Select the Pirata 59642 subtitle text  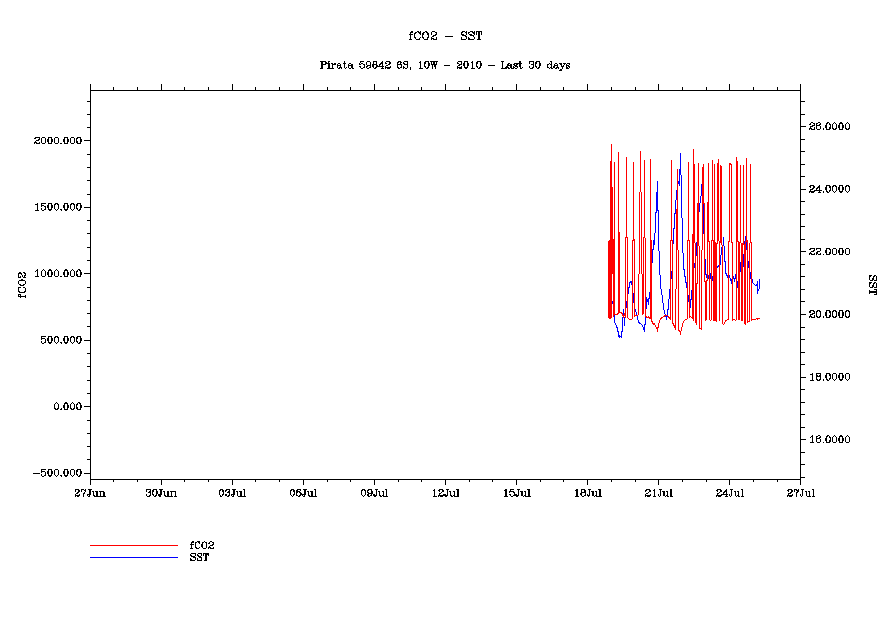444,65
